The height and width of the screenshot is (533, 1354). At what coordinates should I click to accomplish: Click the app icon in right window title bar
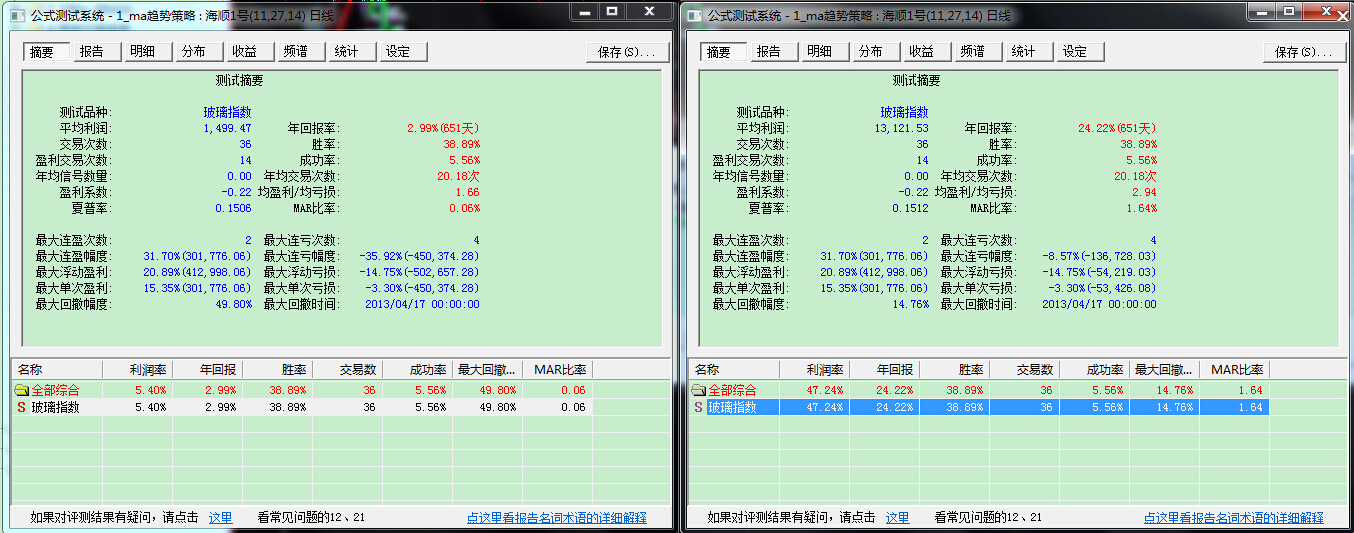point(694,15)
